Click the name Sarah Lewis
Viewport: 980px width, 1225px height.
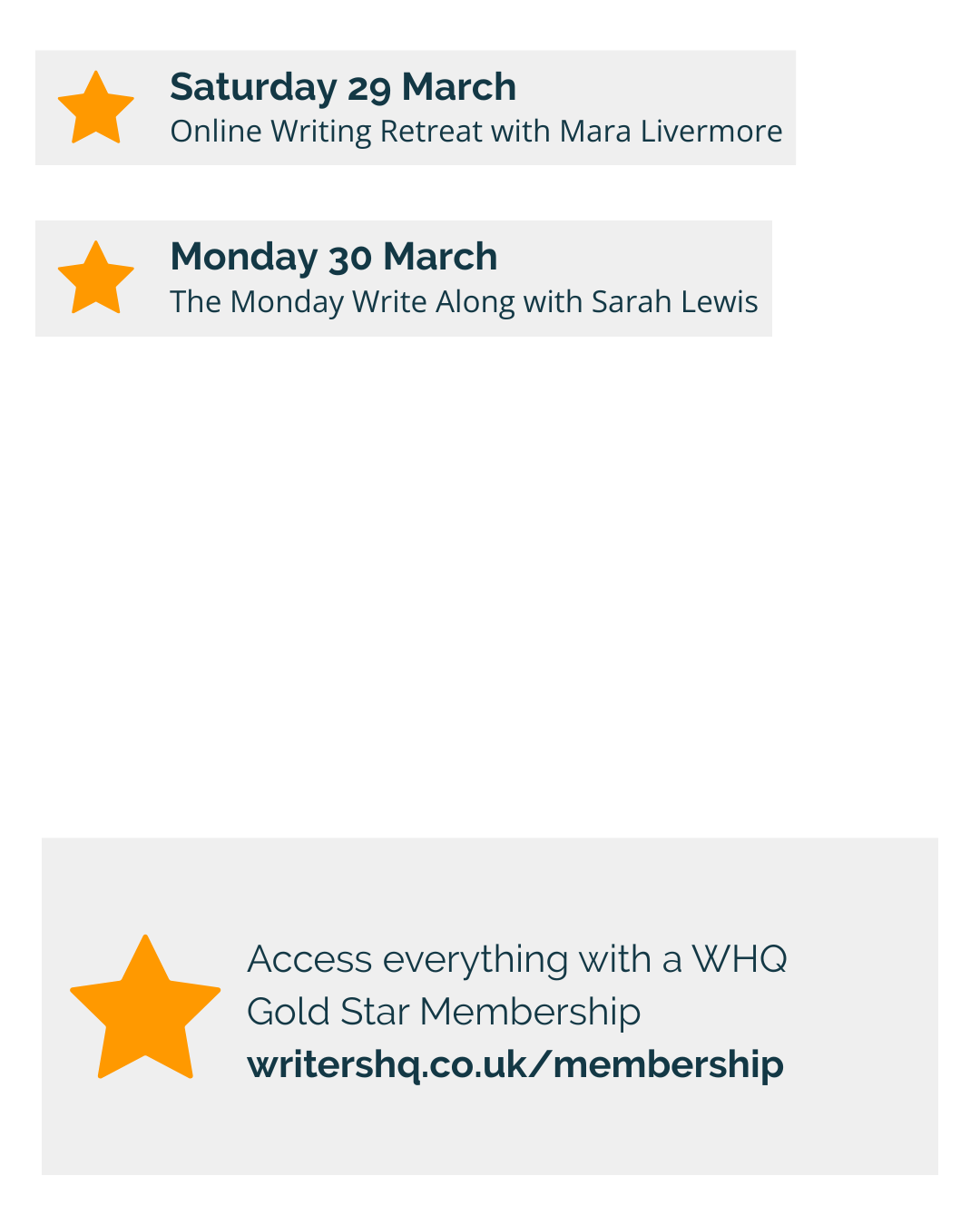[674, 301]
